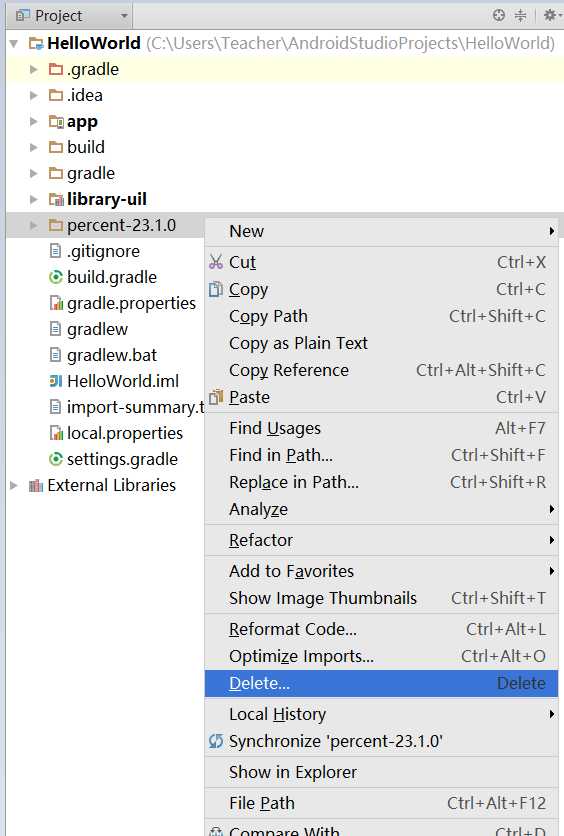
Task: Expand the app module folder
Action: [34, 122]
